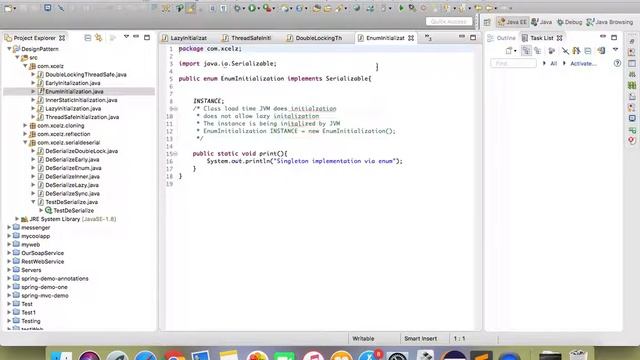This screenshot has width=640, height=360.
Task: Toggle Link with Editor in Project Explorer
Action: tap(98, 38)
